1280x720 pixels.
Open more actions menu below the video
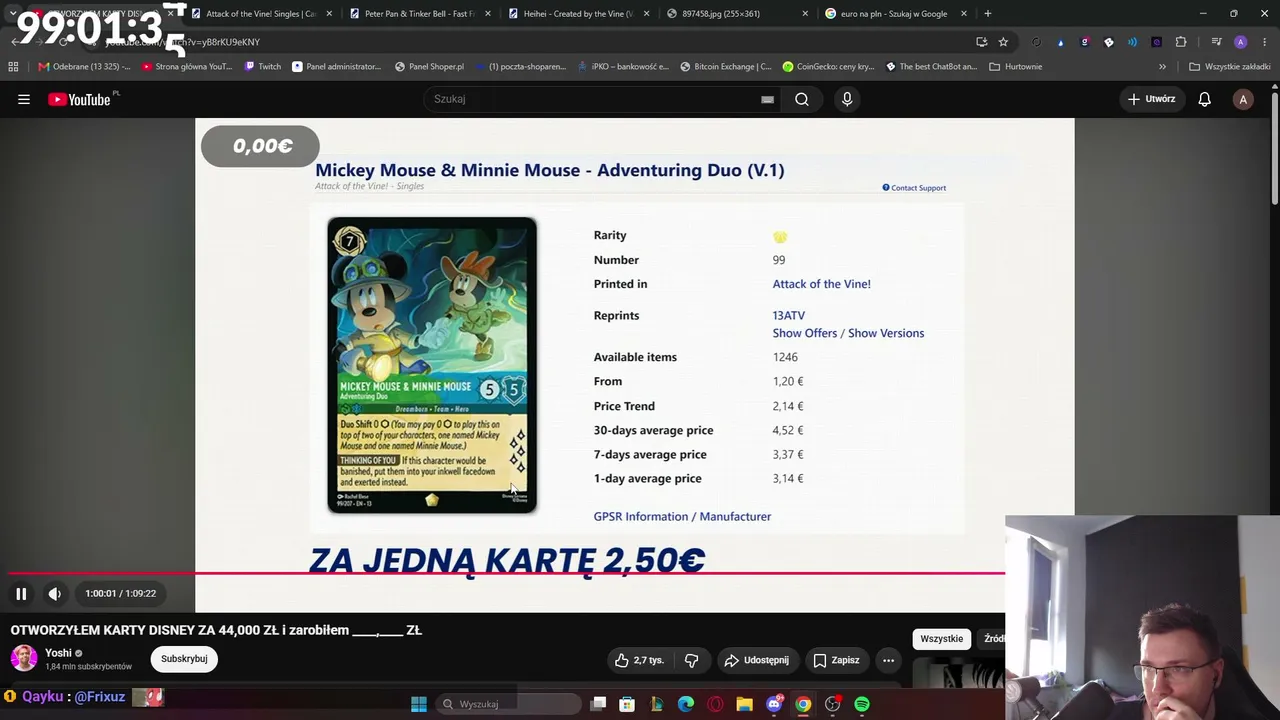click(888, 660)
